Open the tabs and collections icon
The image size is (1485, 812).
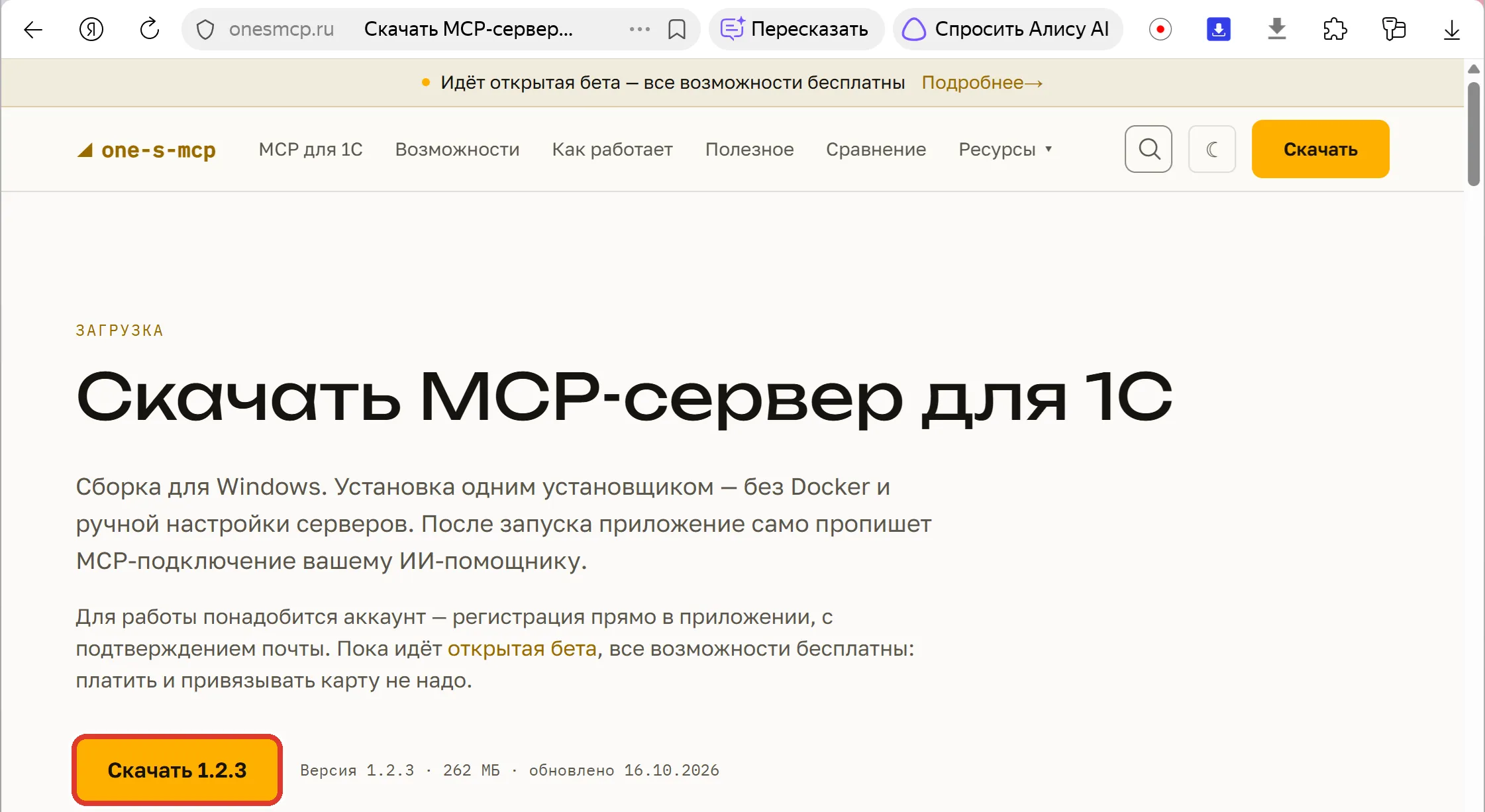(x=1394, y=29)
